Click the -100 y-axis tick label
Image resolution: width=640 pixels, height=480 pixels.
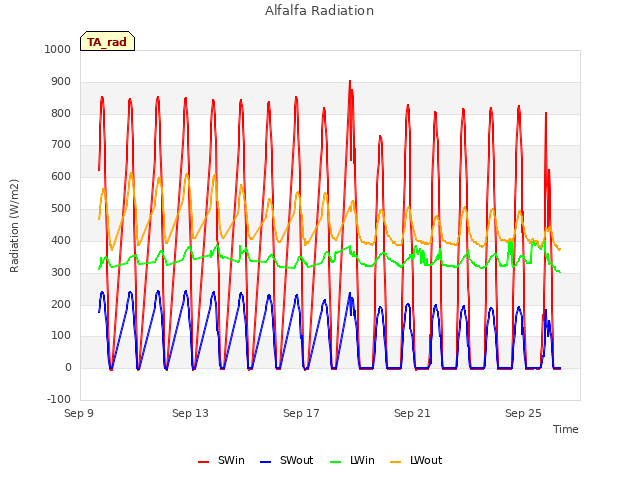click(x=59, y=399)
